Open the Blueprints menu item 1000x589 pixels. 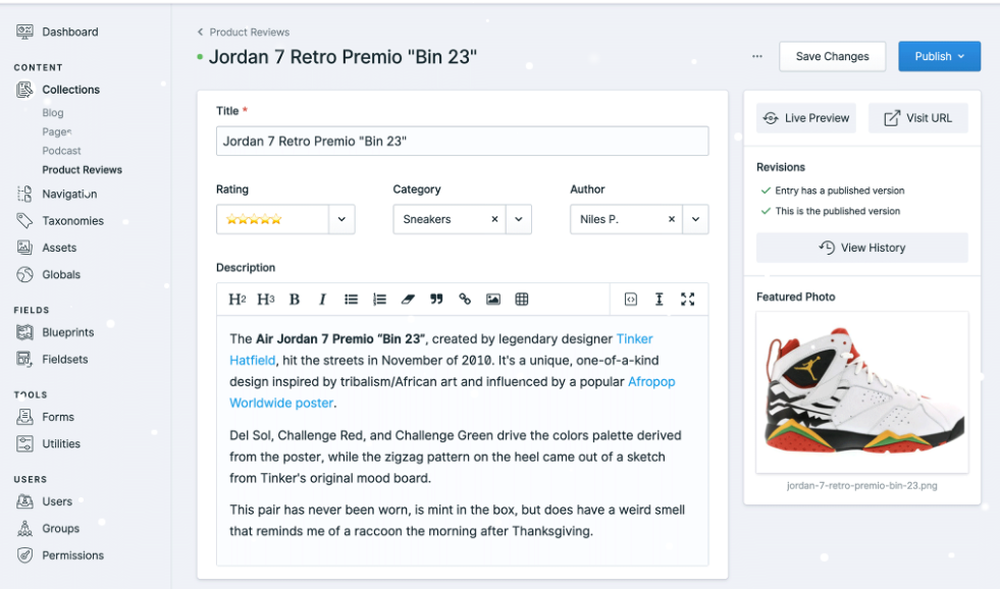68,332
